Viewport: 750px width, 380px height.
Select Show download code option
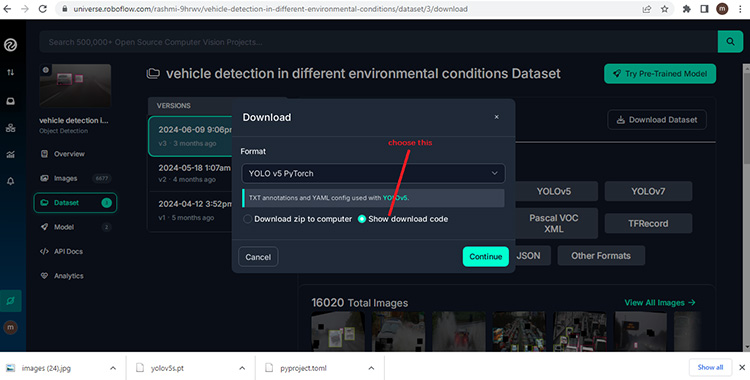[403, 219]
